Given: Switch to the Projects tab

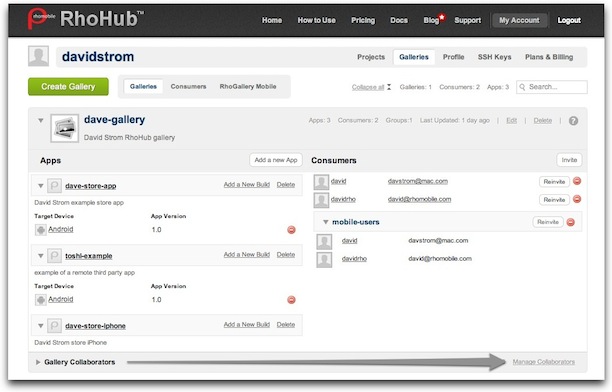Looking at the screenshot, I should point(371,57).
